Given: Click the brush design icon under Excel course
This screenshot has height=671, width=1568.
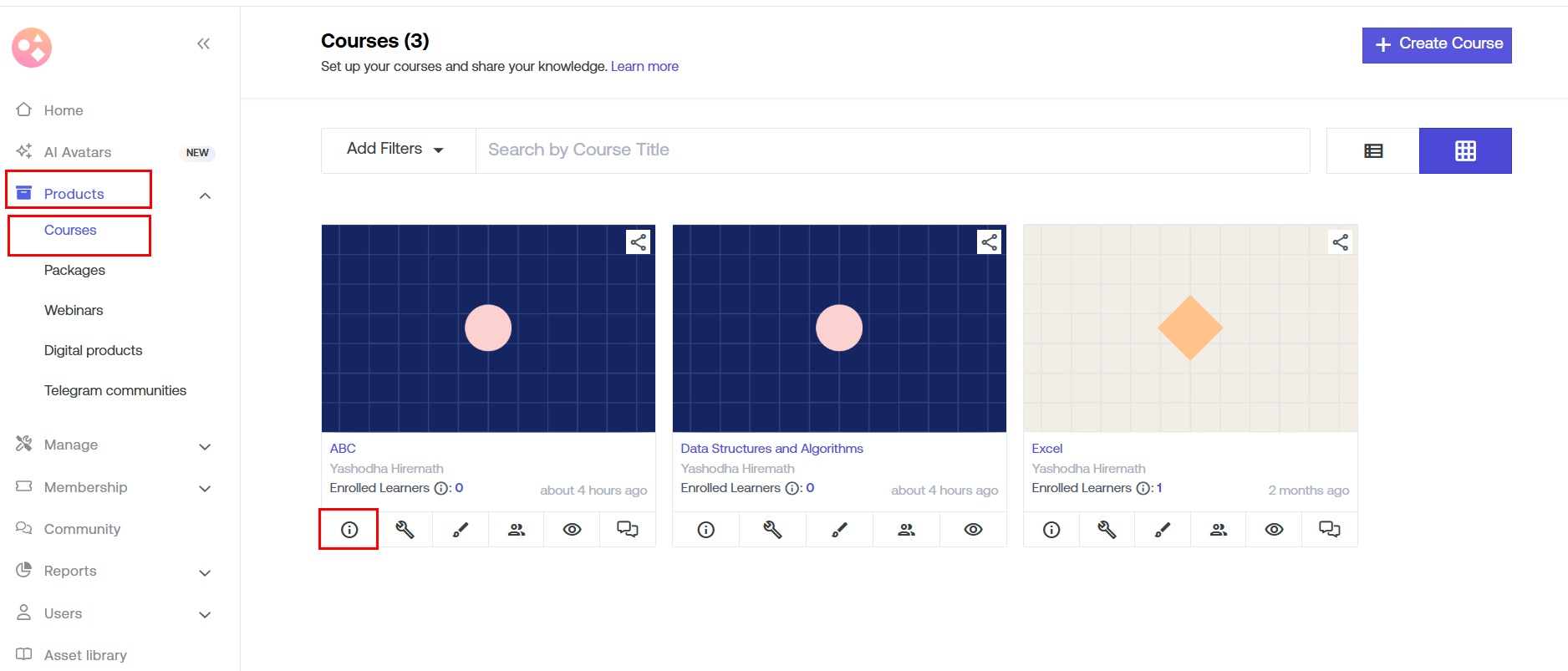Looking at the screenshot, I should [x=1163, y=530].
